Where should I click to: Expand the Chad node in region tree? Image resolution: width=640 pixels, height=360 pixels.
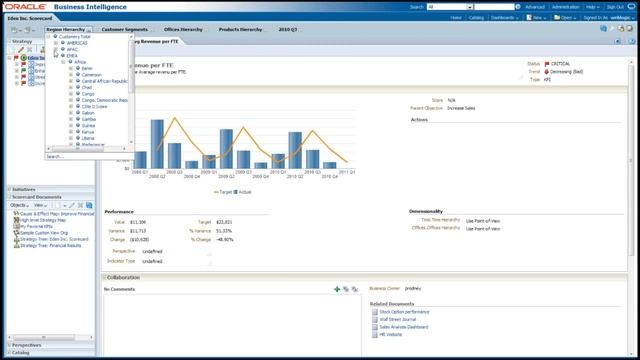[x=71, y=87]
